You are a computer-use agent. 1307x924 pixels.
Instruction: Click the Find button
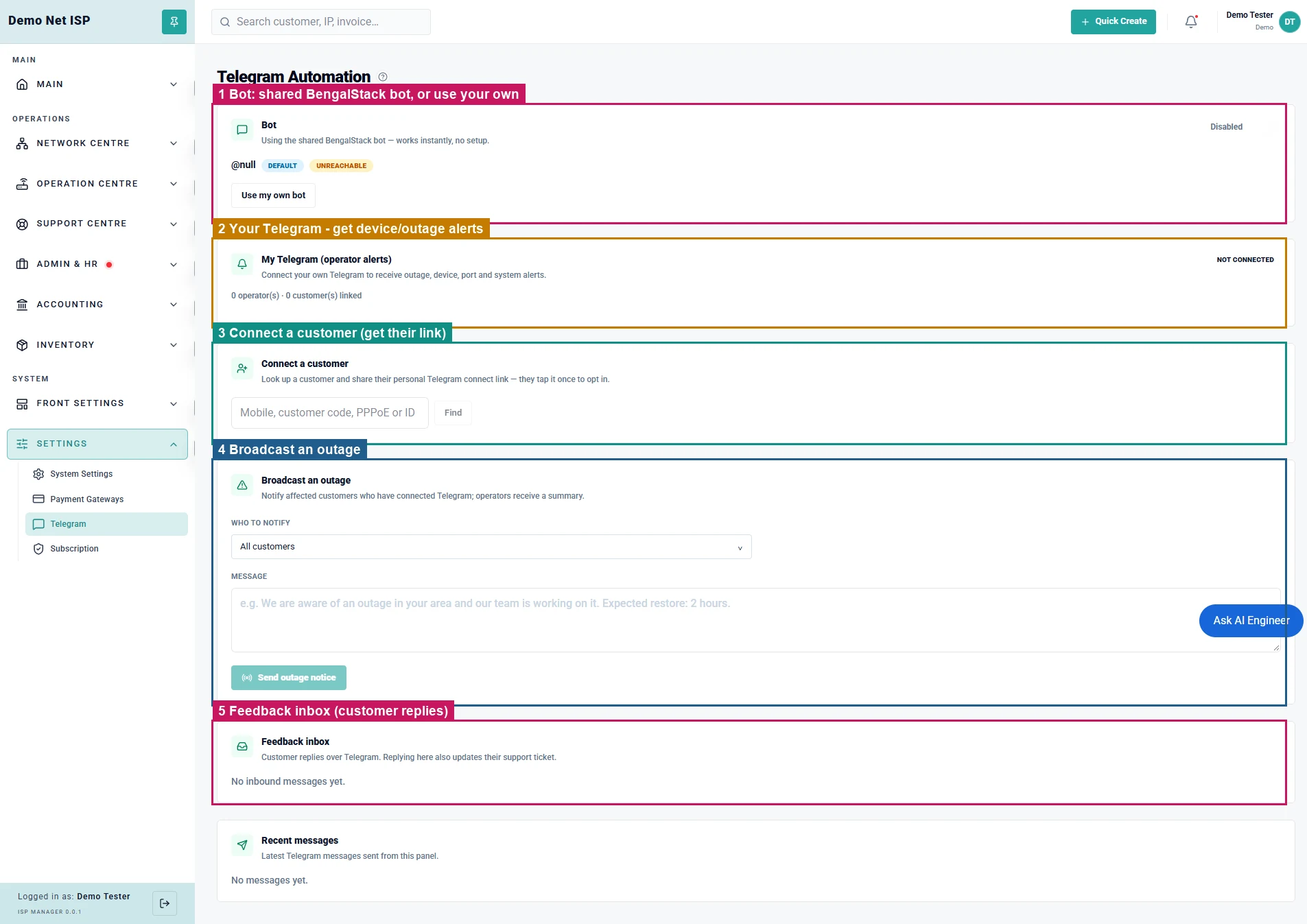(453, 413)
